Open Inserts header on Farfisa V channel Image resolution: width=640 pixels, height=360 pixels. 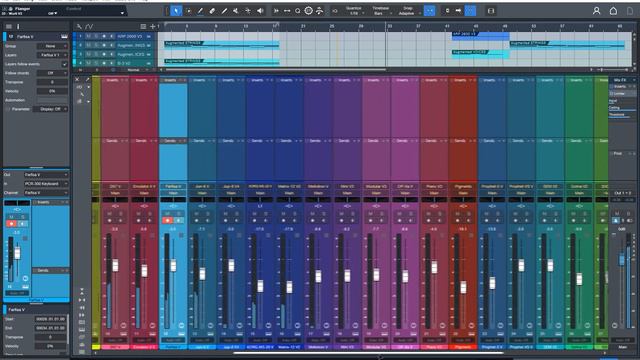pyautogui.click(x=173, y=80)
